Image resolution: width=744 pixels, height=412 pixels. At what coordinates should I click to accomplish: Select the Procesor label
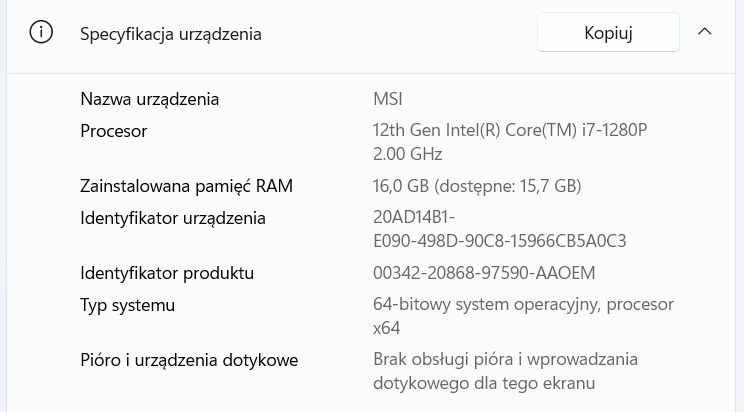[114, 131]
